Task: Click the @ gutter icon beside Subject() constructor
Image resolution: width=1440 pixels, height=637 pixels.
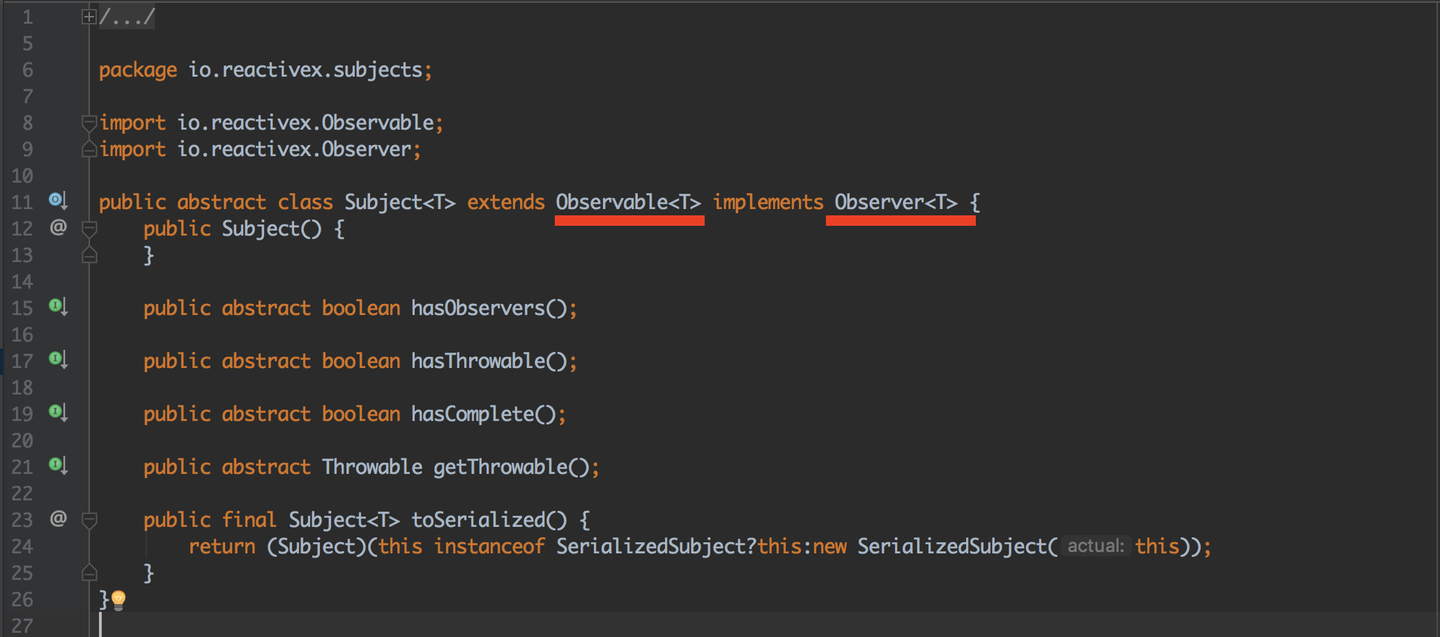Action: (58, 228)
